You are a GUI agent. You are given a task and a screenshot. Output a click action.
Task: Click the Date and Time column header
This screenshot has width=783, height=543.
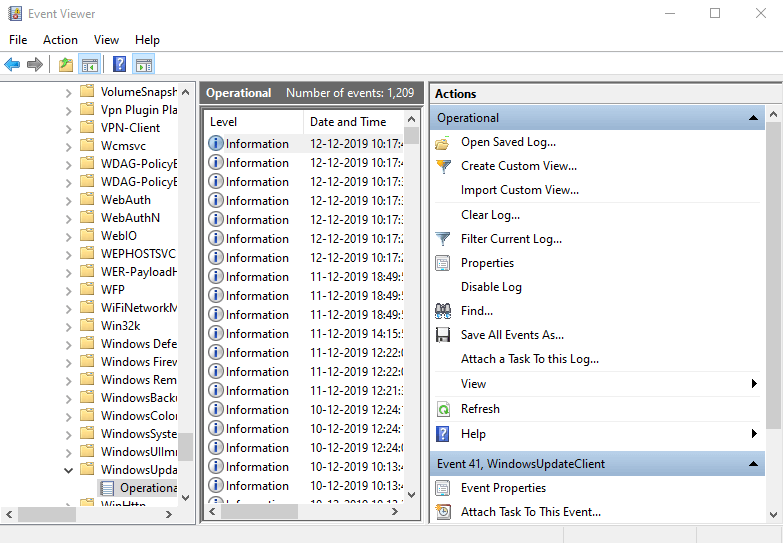(353, 122)
